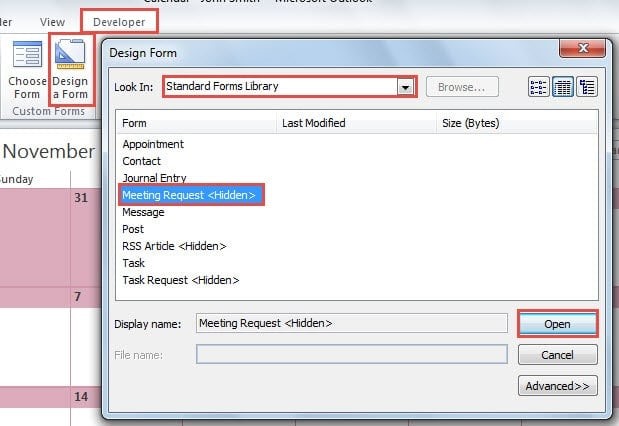Image resolution: width=619 pixels, height=426 pixels.
Task: Expand dialog with Advanced>> button
Action: [557, 386]
